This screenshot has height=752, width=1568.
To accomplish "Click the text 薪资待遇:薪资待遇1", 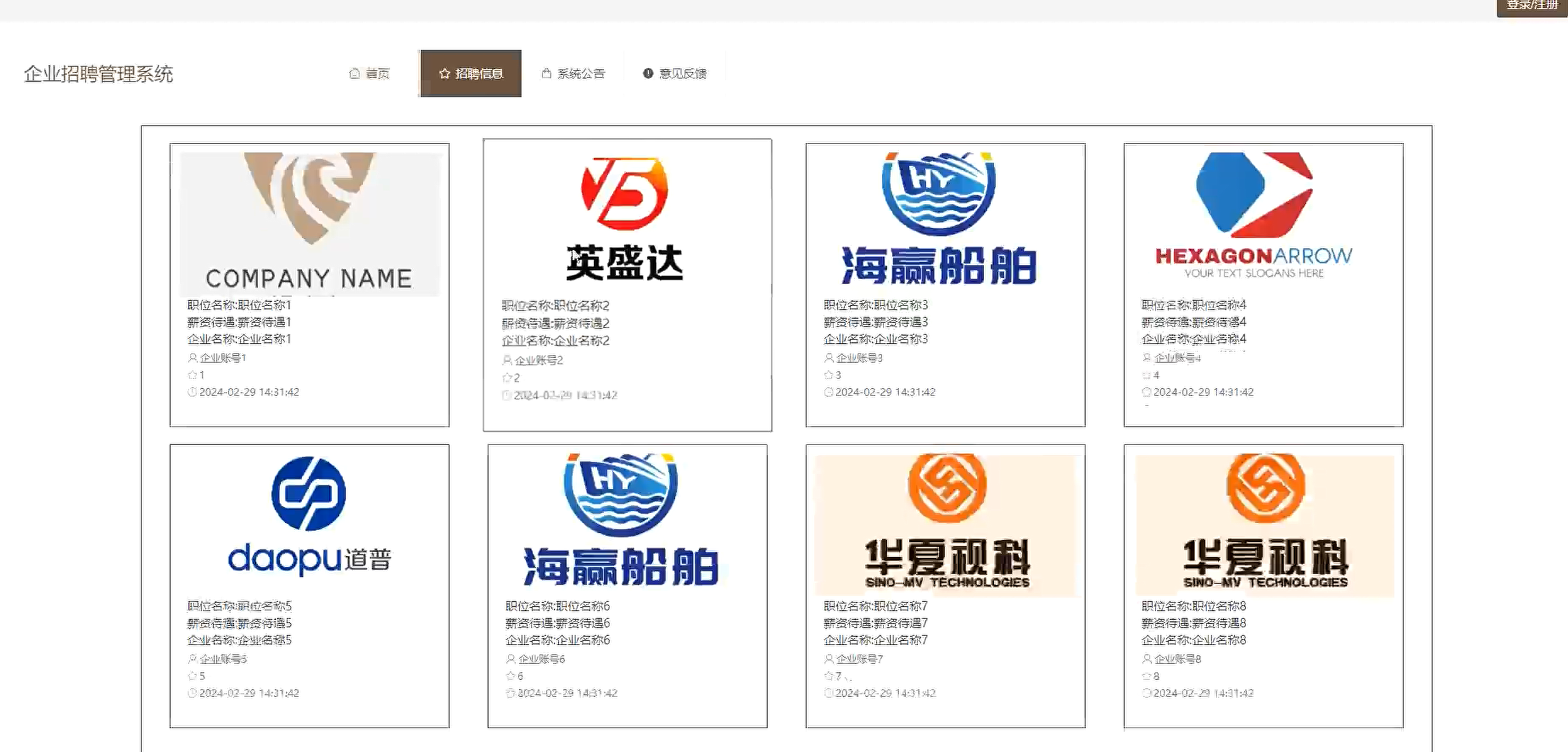I will (x=239, y=322).
